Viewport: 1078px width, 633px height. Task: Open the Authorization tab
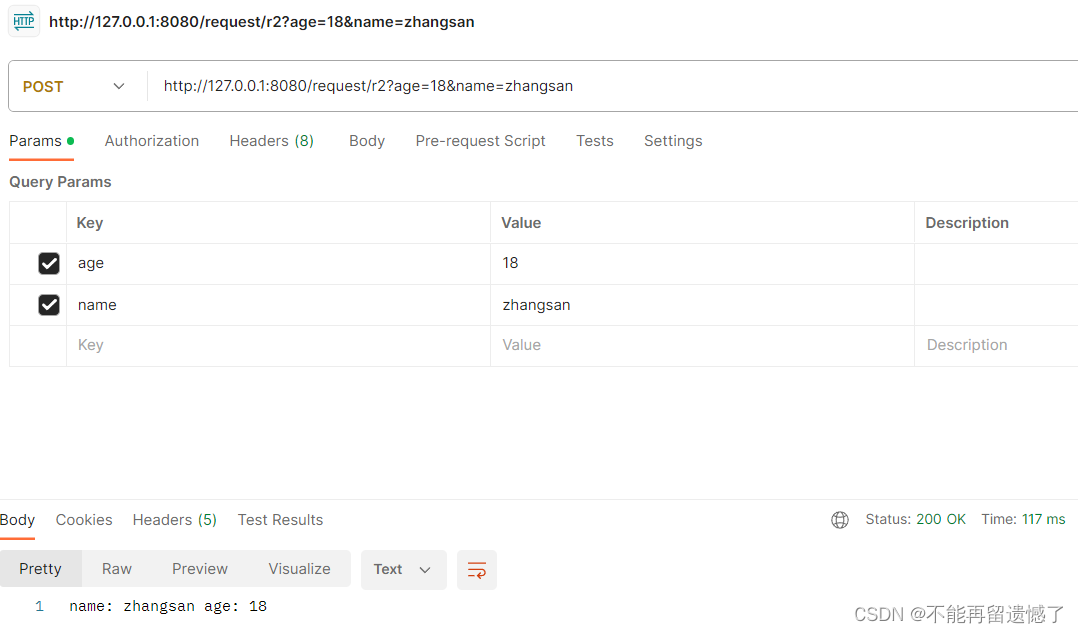click(x=152, y=141)
